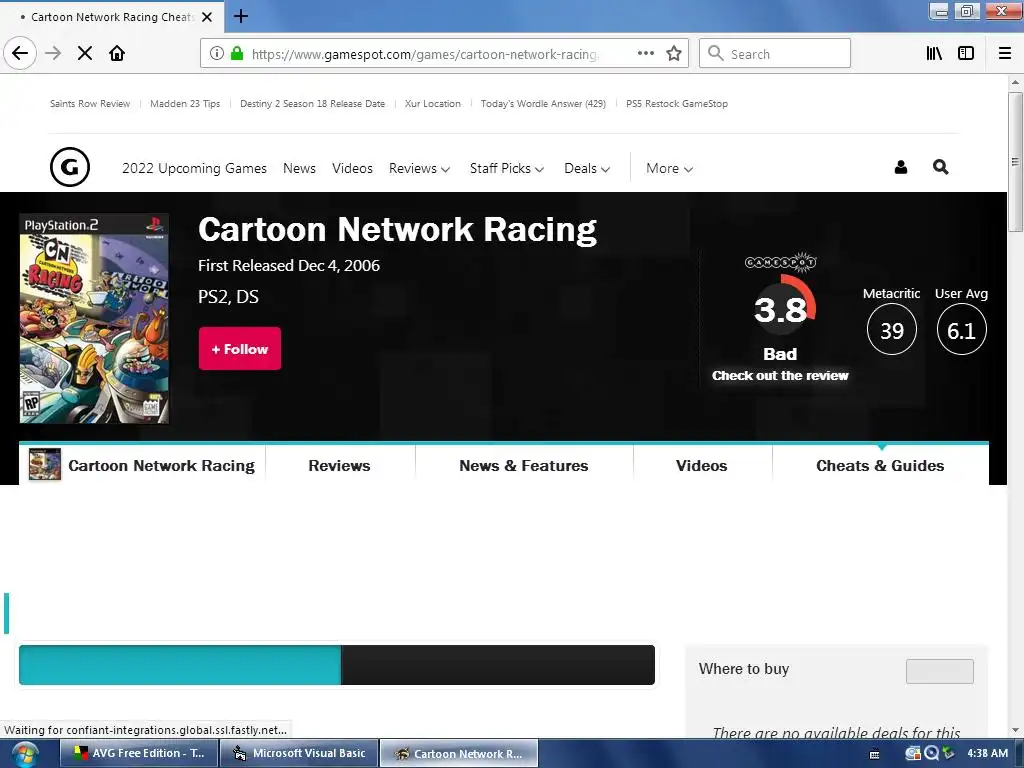
Task: Open Check out the review link
Action: (x=780, y=376)
